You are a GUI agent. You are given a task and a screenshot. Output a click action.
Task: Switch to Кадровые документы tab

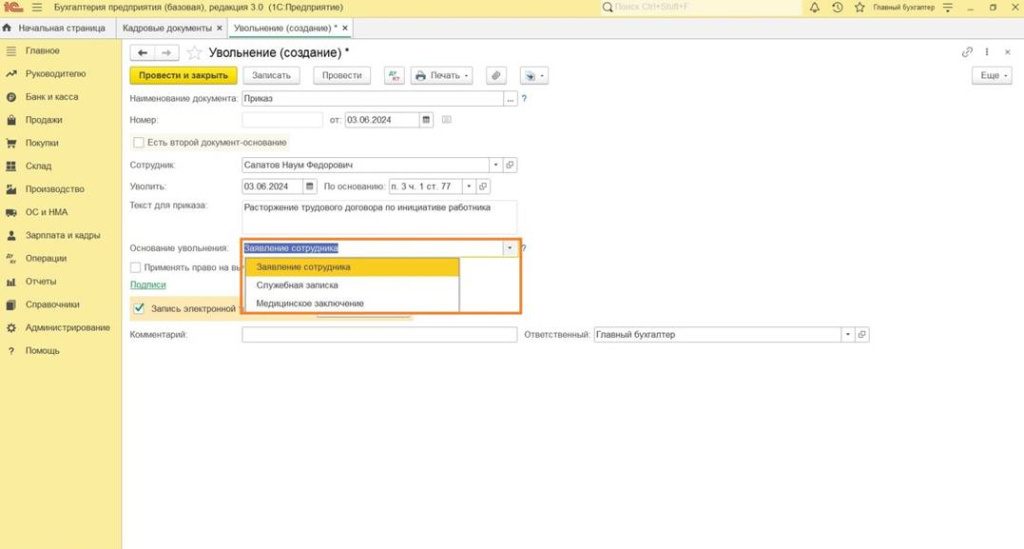pyautogui.click(x=167, y=28)
